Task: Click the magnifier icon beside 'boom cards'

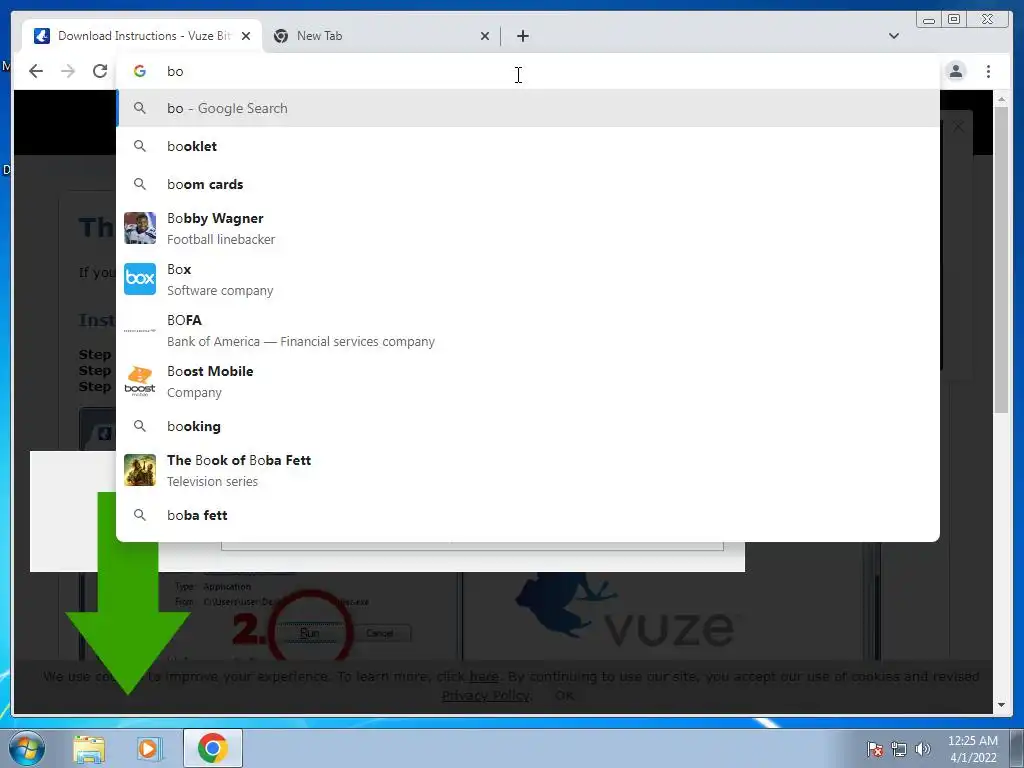Action: [140, 184]
